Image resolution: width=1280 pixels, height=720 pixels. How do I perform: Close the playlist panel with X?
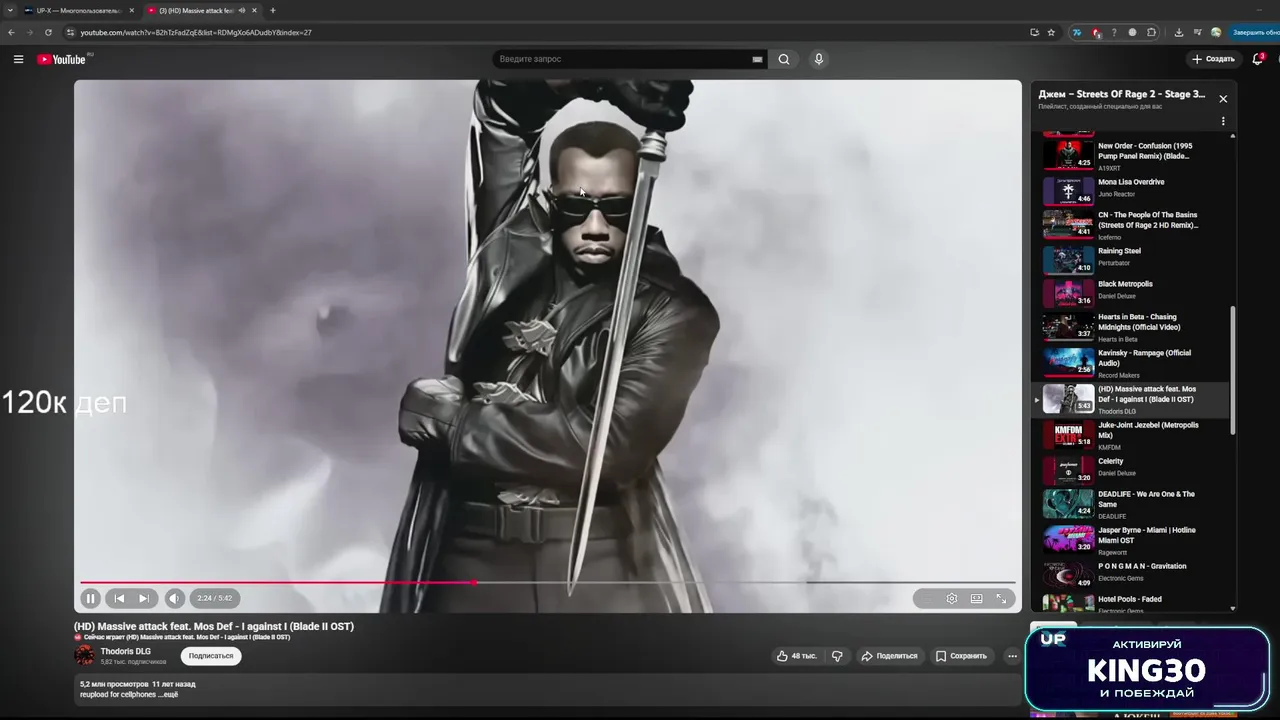pos(1223,99)
